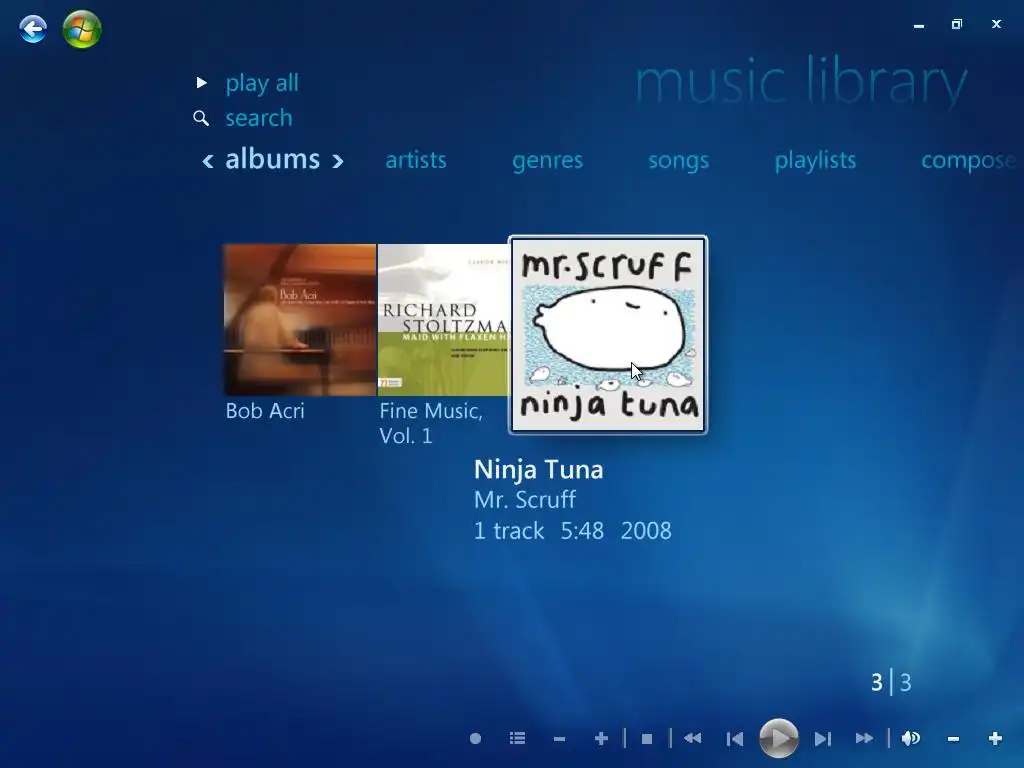Screen dimensions: 1024x768
Task: Mute audio with the speaker icon
Action: coord(910,739)
